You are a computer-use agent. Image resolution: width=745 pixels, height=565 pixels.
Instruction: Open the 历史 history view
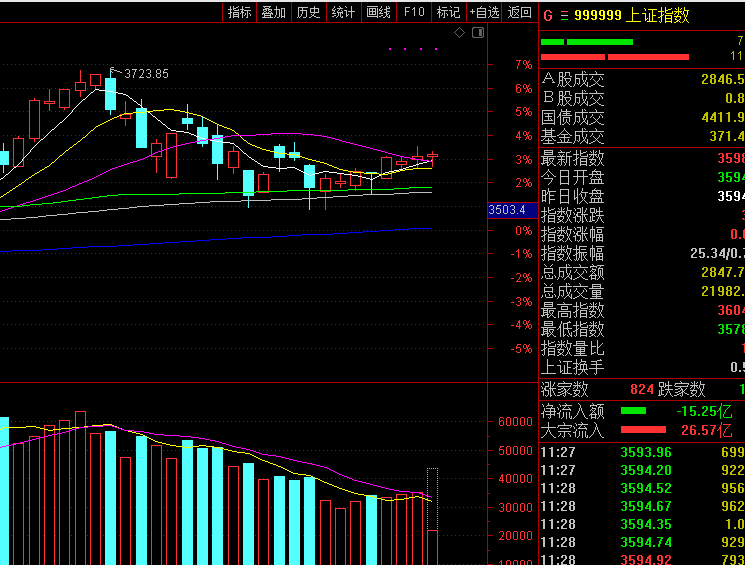pyautogui.click(x=308, y=12)
